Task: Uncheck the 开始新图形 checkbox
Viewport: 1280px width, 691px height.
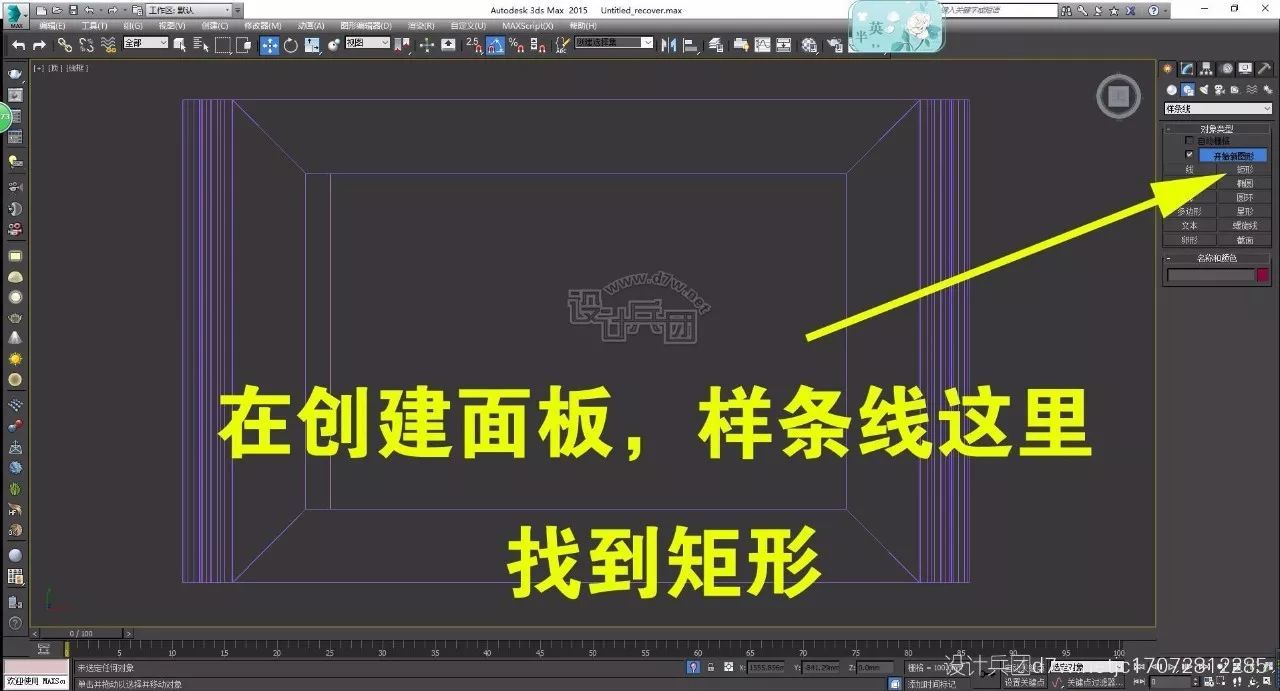Action: click(1189, 154)
